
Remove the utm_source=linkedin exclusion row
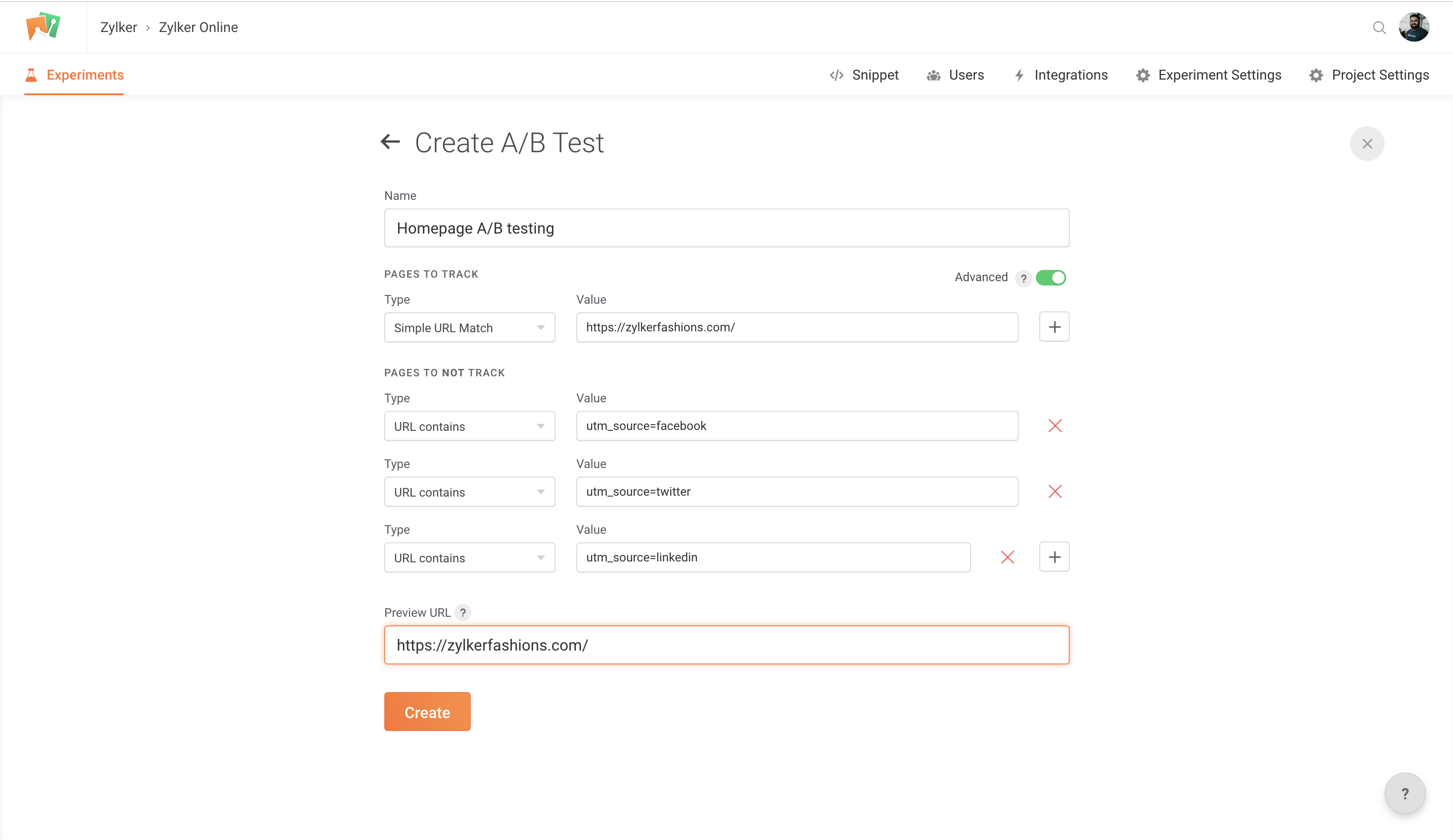tap(1007, 558)
